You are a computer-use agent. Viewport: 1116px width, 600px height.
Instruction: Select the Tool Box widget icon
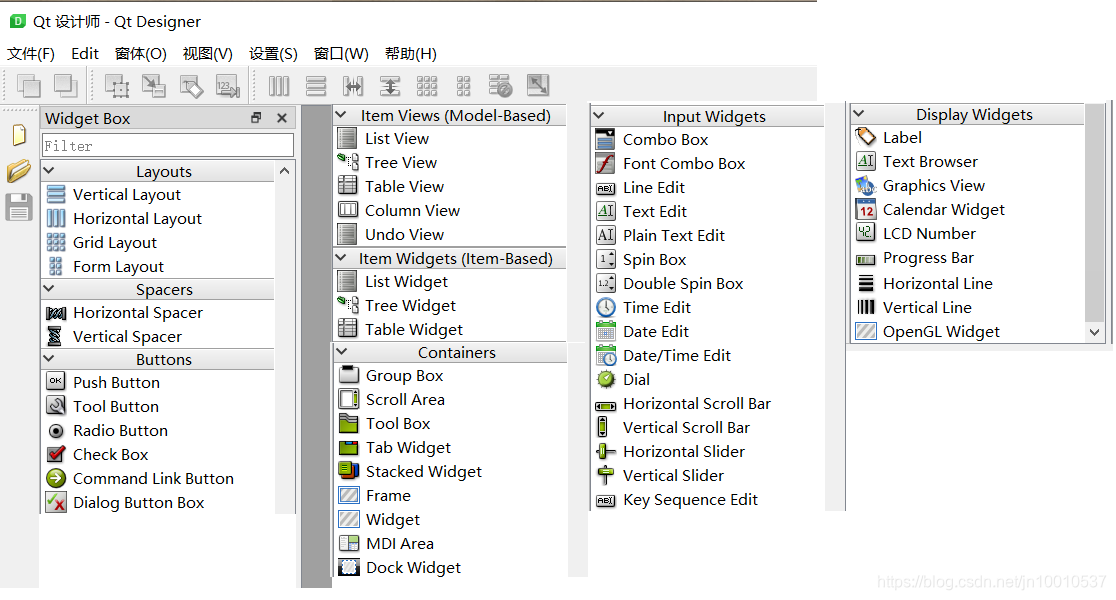coord(349,423)
